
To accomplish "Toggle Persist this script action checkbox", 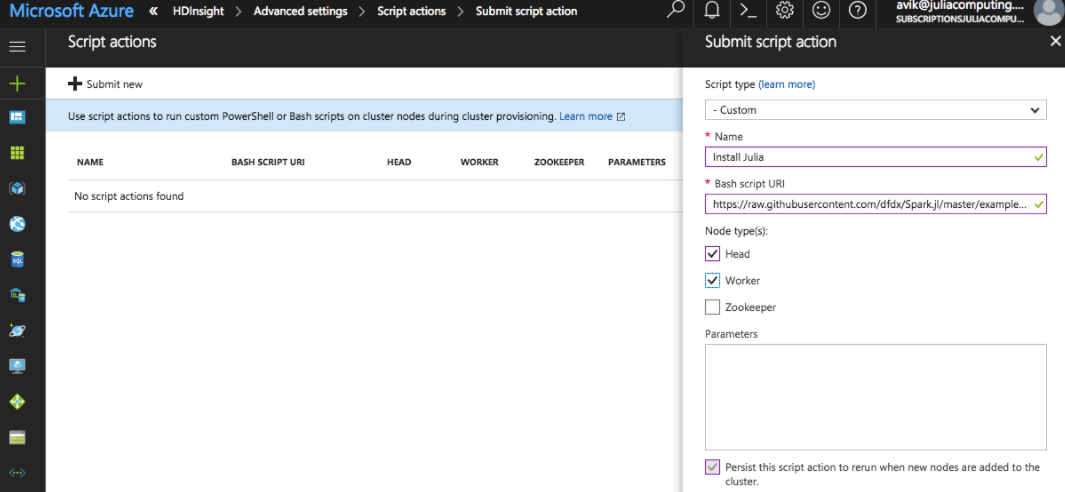I will coord(712,467).
